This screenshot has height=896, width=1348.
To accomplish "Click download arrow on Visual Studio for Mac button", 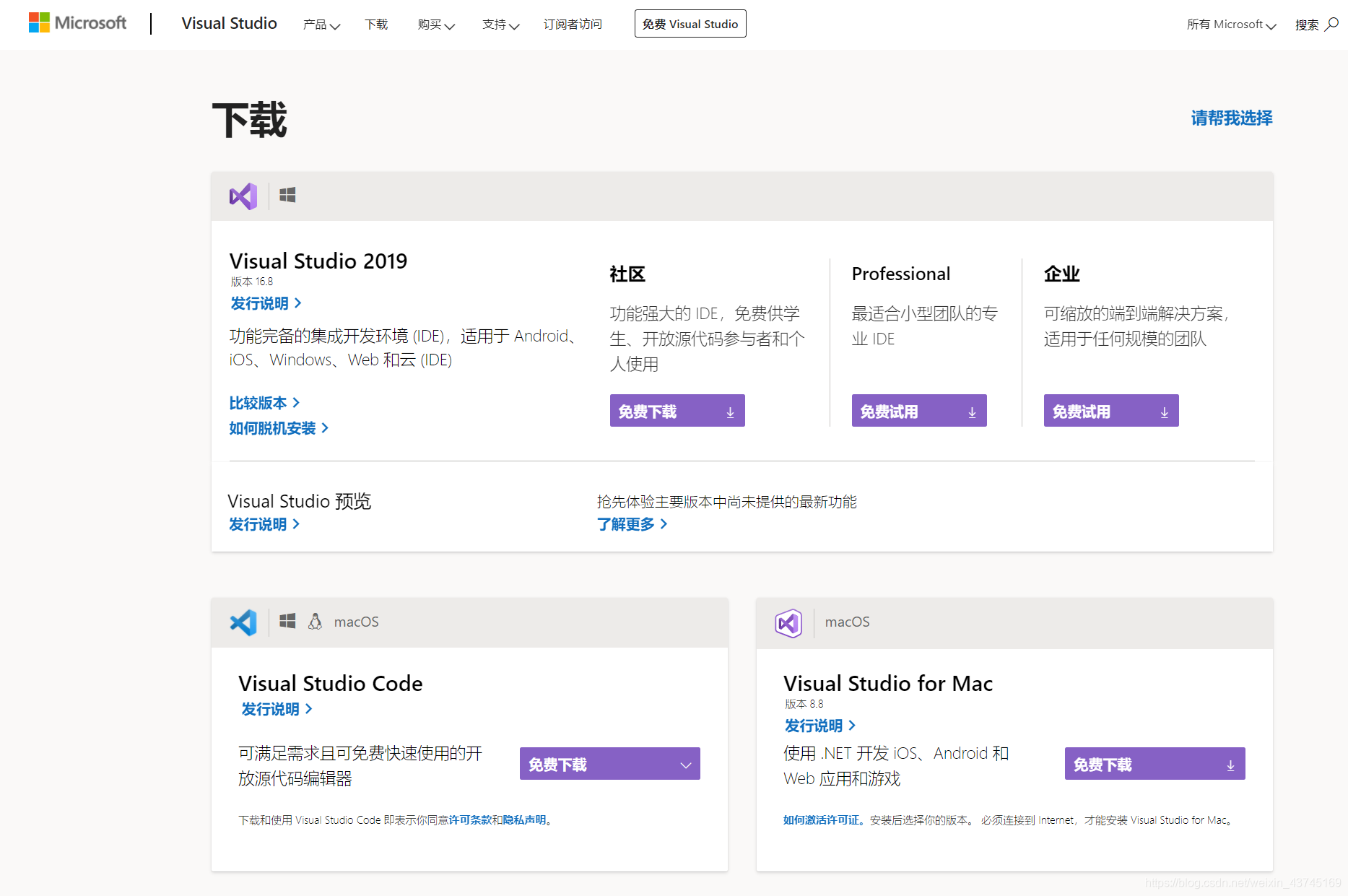I will (1230, 765).
